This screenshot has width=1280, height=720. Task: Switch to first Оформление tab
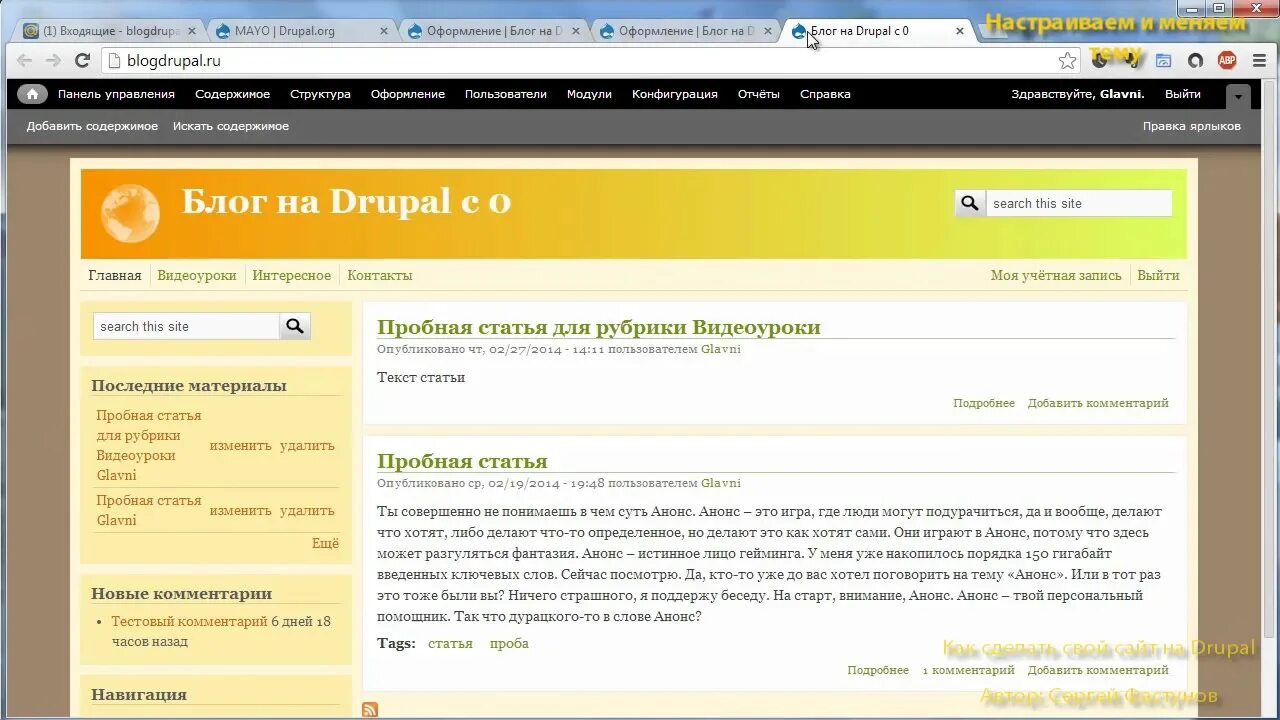(486, 31)
